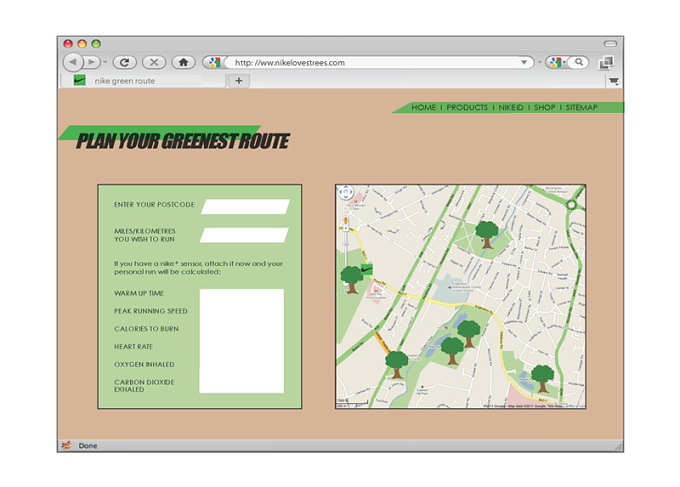The image size is (680, 487).
Task: Click the tab overview windows icon
Action: (x=606, y=63)
